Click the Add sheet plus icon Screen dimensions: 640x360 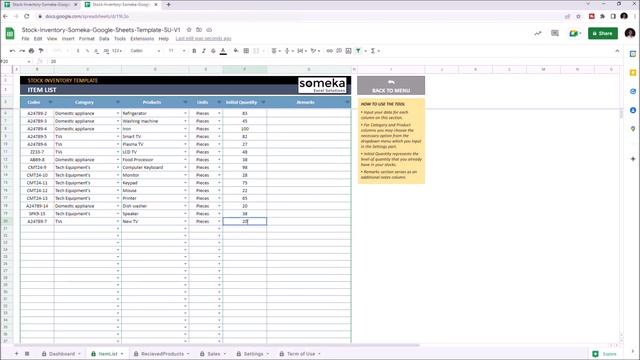point(17,354)
